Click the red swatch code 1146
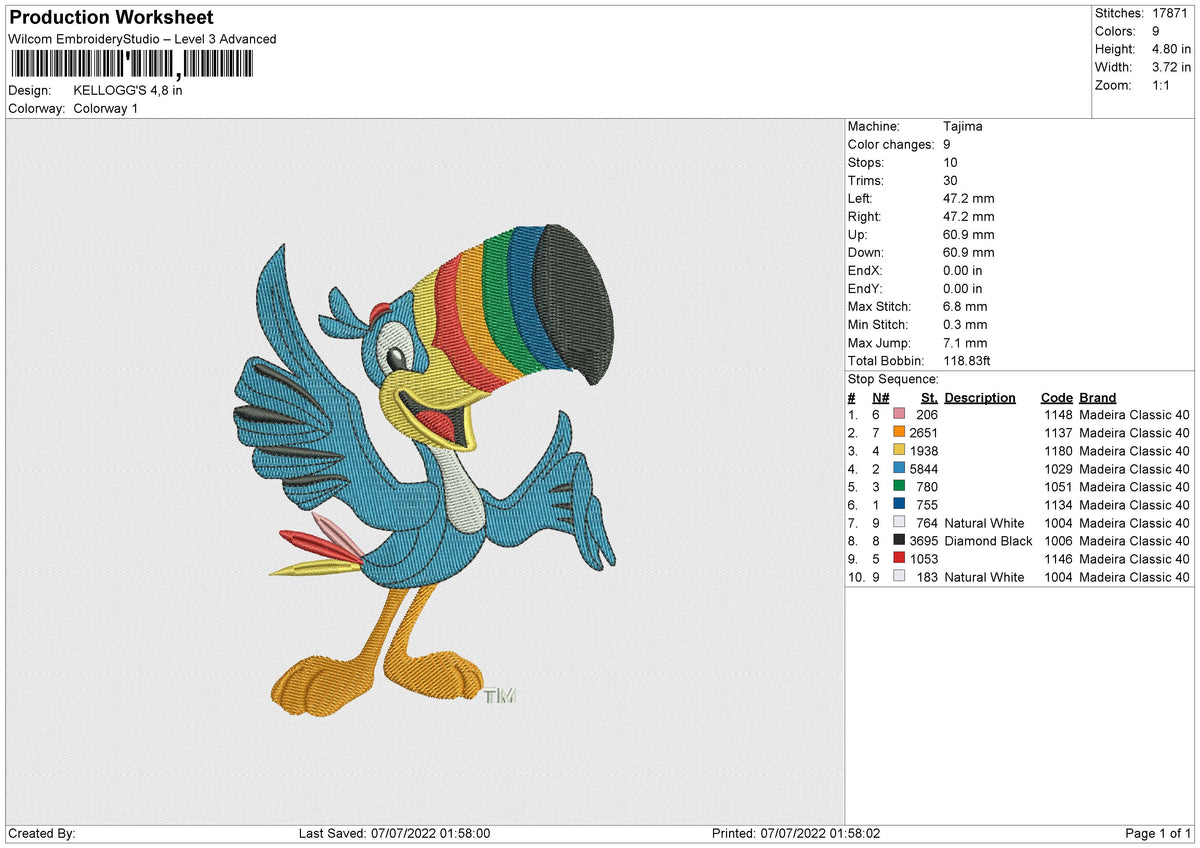Image resolution: width=1200 pixels, height=848 pixels. [898, 559]
